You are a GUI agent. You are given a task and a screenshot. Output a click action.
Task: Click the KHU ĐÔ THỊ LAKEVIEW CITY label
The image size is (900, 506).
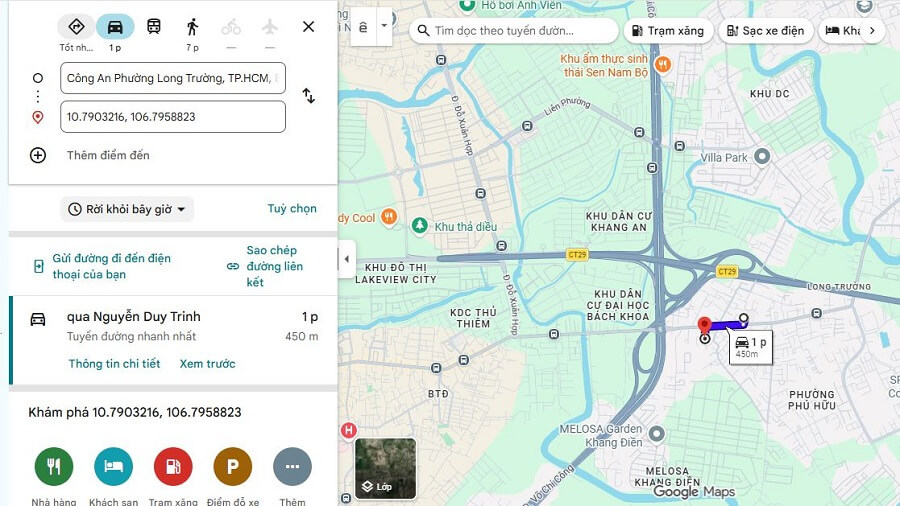tap(396, 274)
